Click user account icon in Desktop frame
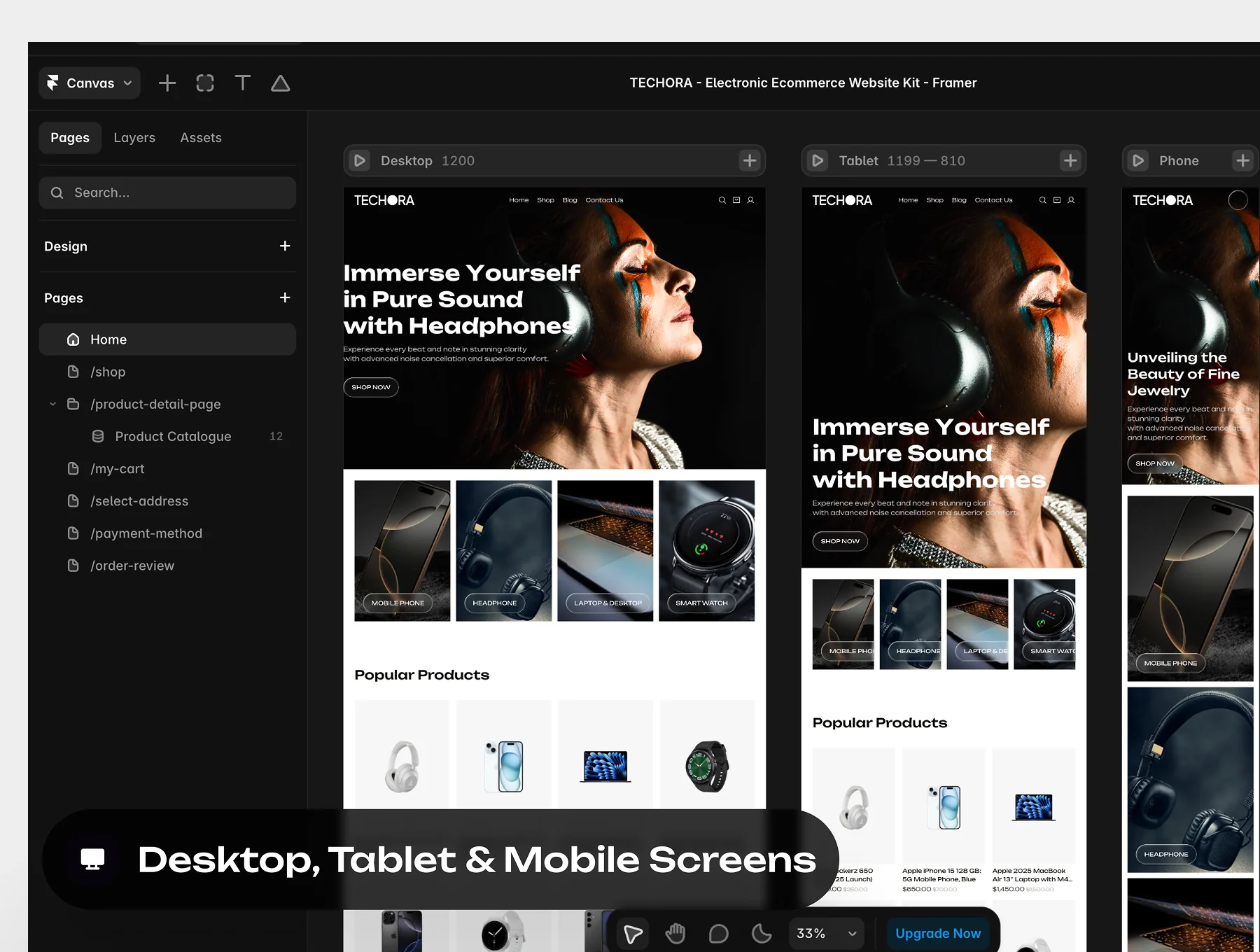The width and height of the screenshot is (1260, 952). point(750,200)
